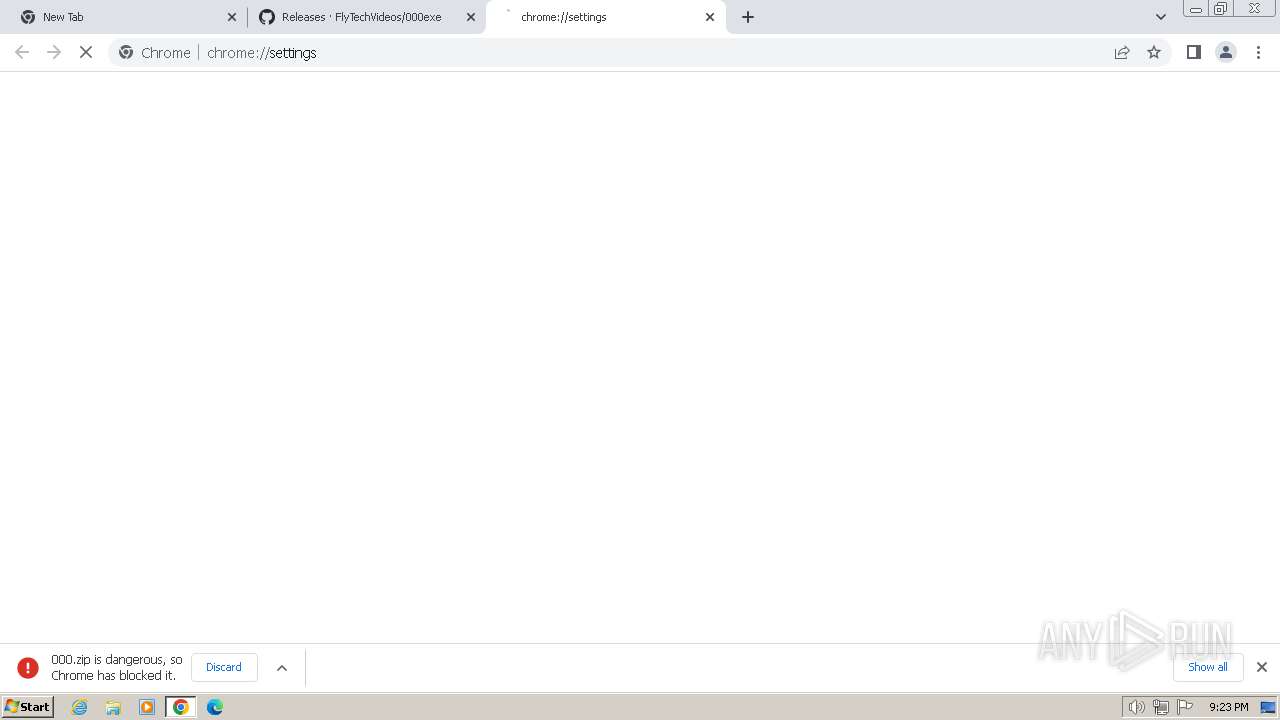Open Windows Media Player from taskbar
The width and height of the screenshot is (1280, 720).
[x=147, y=707]
